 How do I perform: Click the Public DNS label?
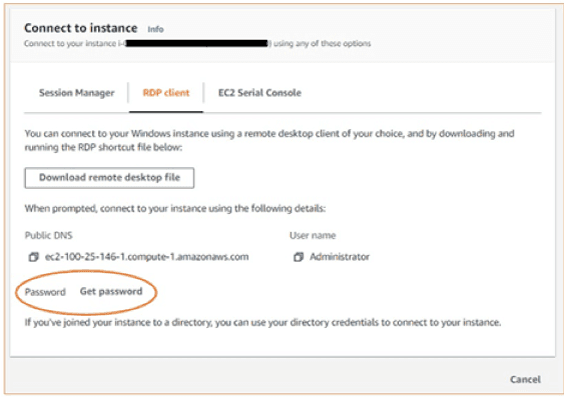click(x=49, y=236)
